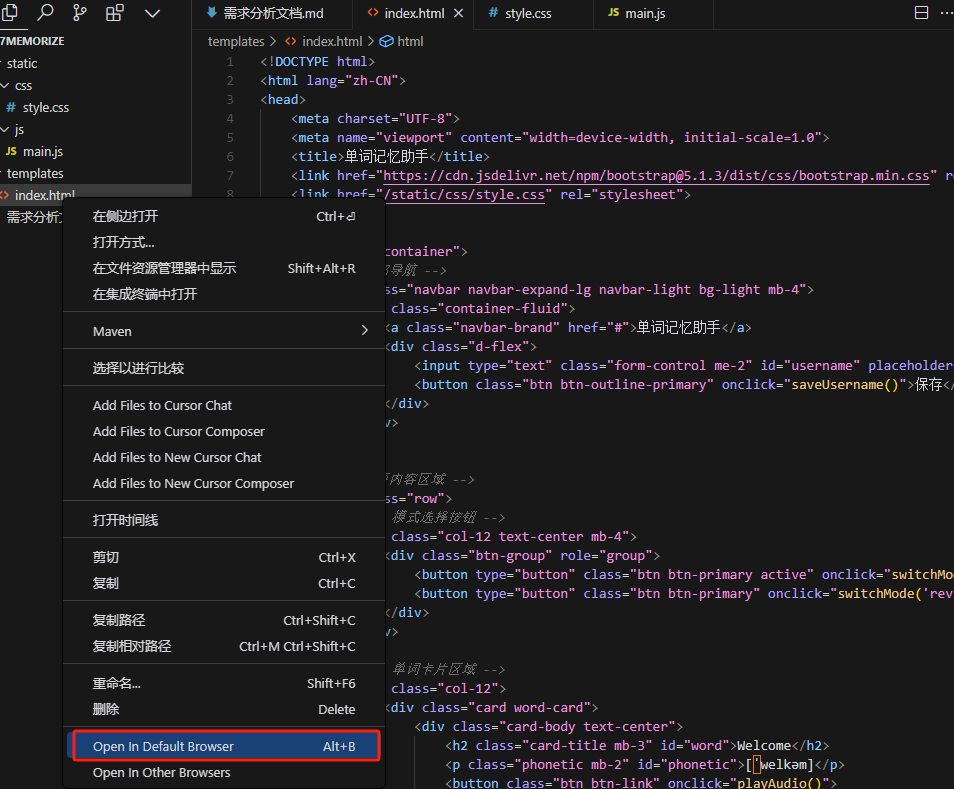
Task: Close the index.html editor tab
Action: click(x=459, y=13)
